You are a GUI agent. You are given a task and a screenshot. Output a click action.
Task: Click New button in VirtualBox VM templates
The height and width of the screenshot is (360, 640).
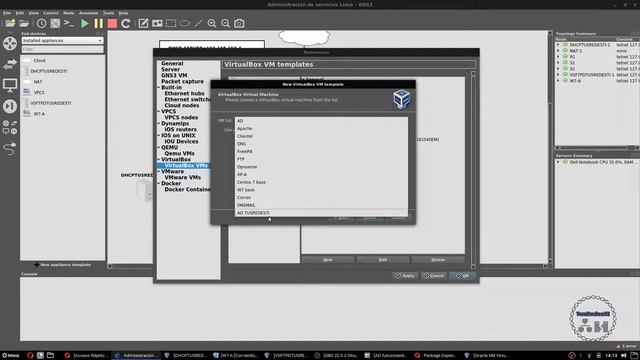[x=328, y=260]
